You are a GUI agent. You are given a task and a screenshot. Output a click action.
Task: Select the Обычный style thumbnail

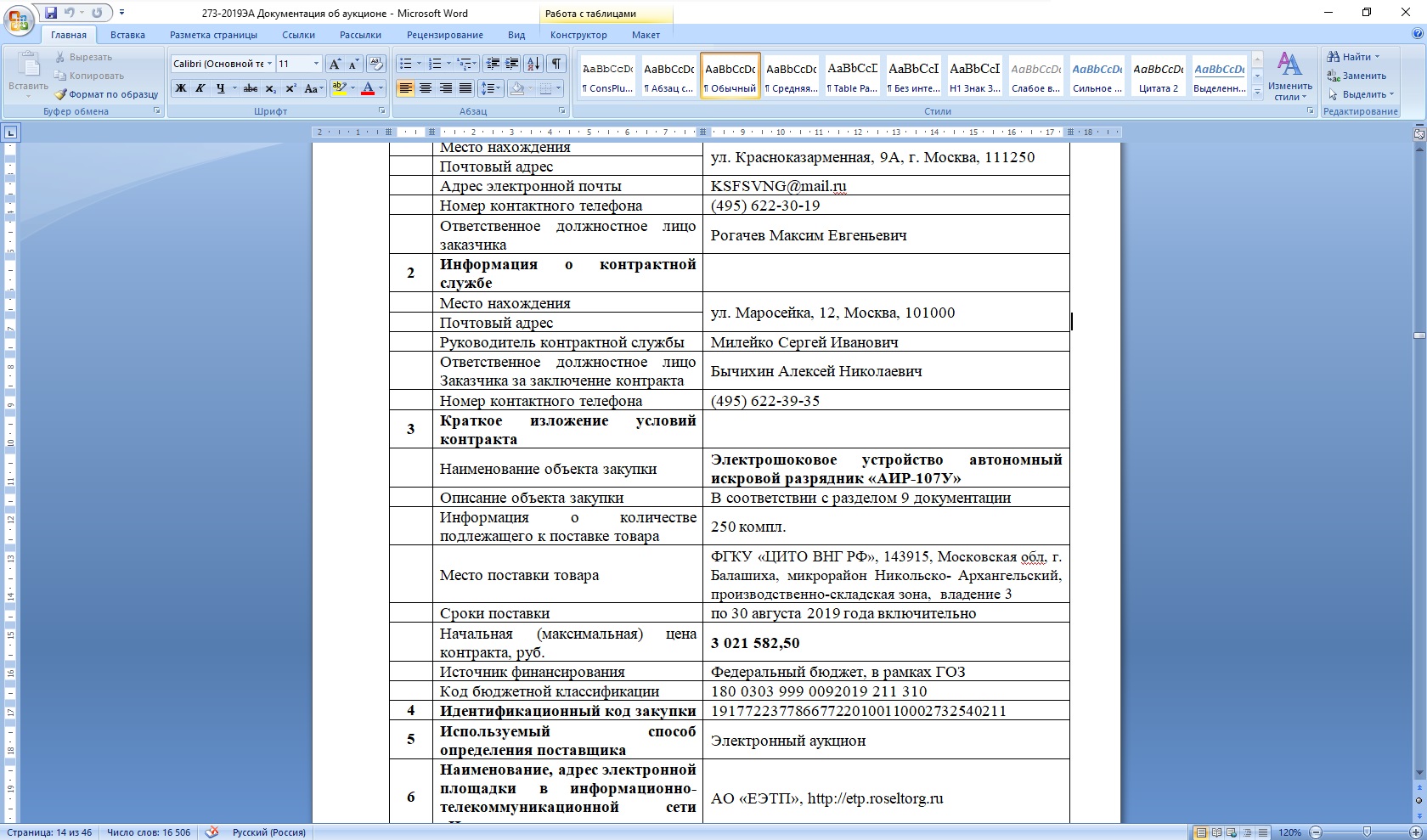(730, 76)
